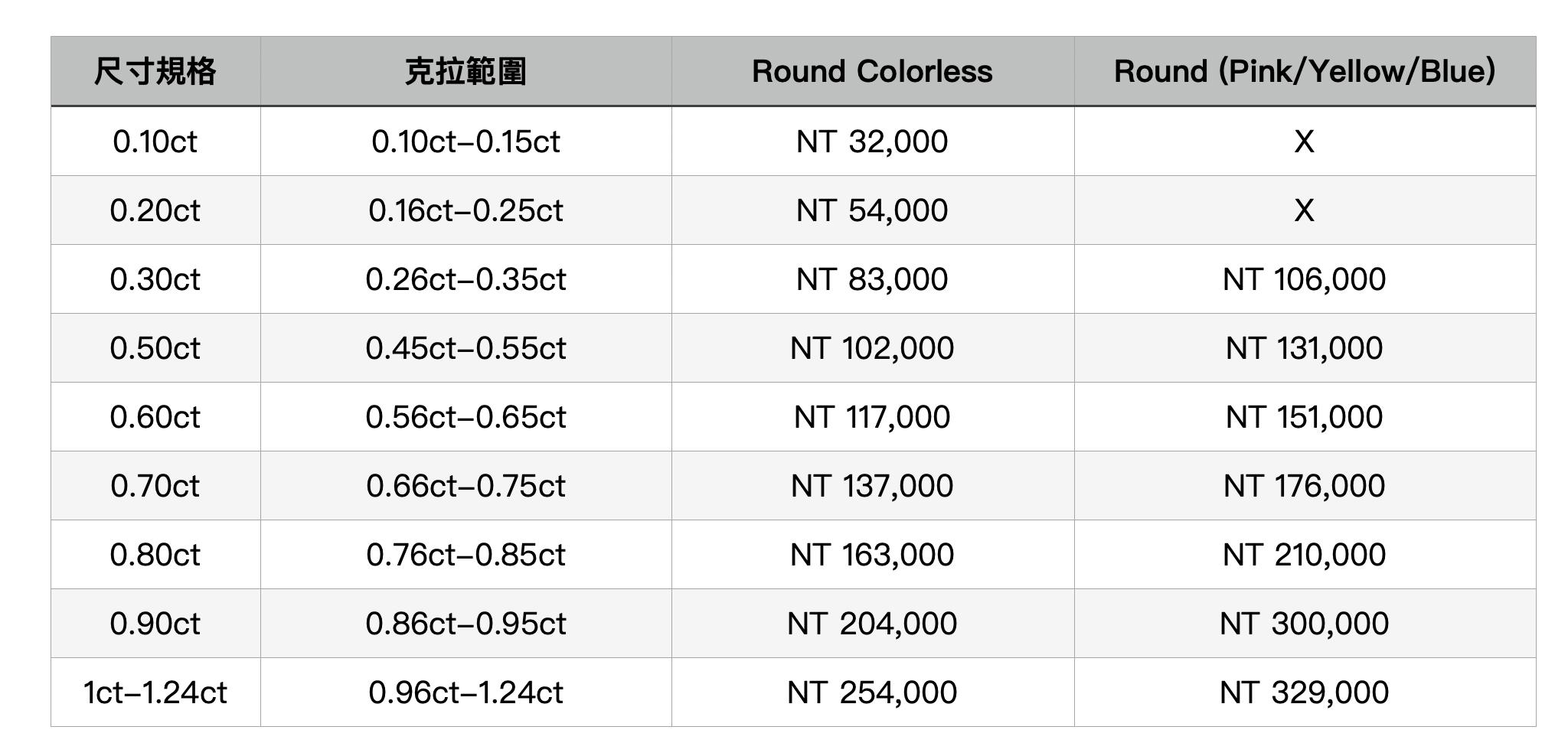Click the NT 54,000 price cell
Screen dimensions: 1568x756
pyautogui.click(x=872, y=210)
